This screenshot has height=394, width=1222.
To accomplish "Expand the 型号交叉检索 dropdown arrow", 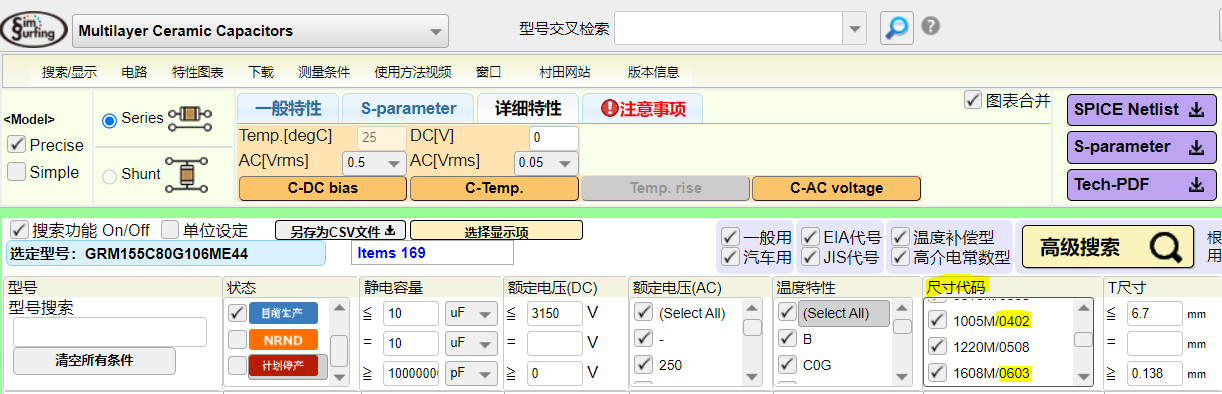I will [x=854, y=28].
